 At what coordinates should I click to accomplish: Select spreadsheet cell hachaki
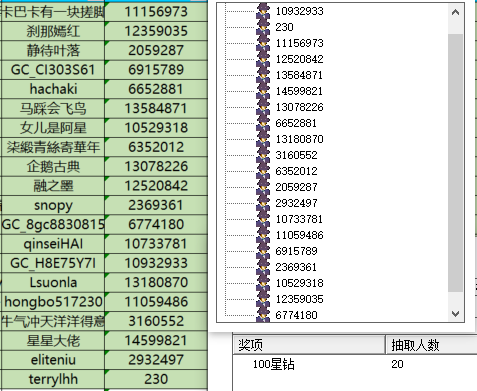[x=53, y=89]
